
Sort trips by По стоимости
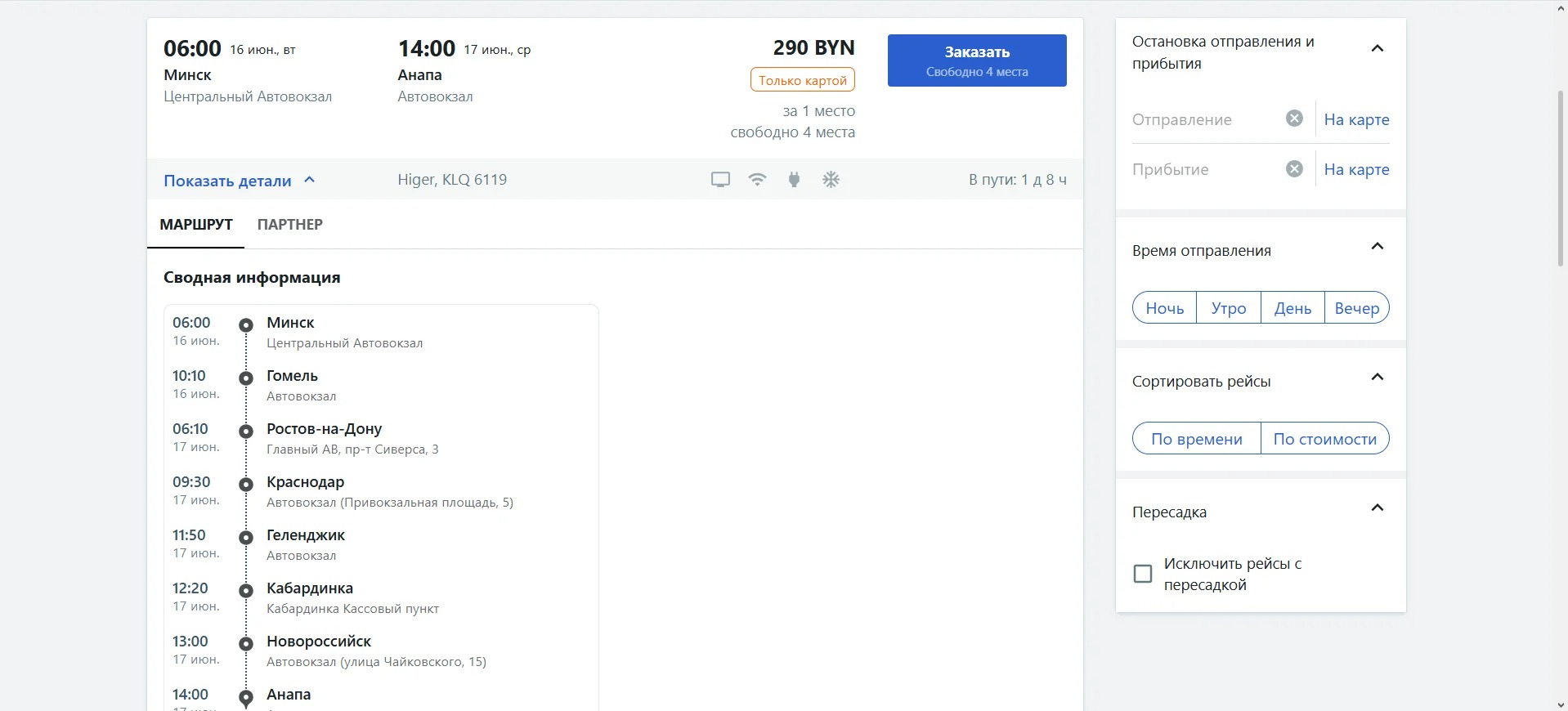tap(1324, 439)
